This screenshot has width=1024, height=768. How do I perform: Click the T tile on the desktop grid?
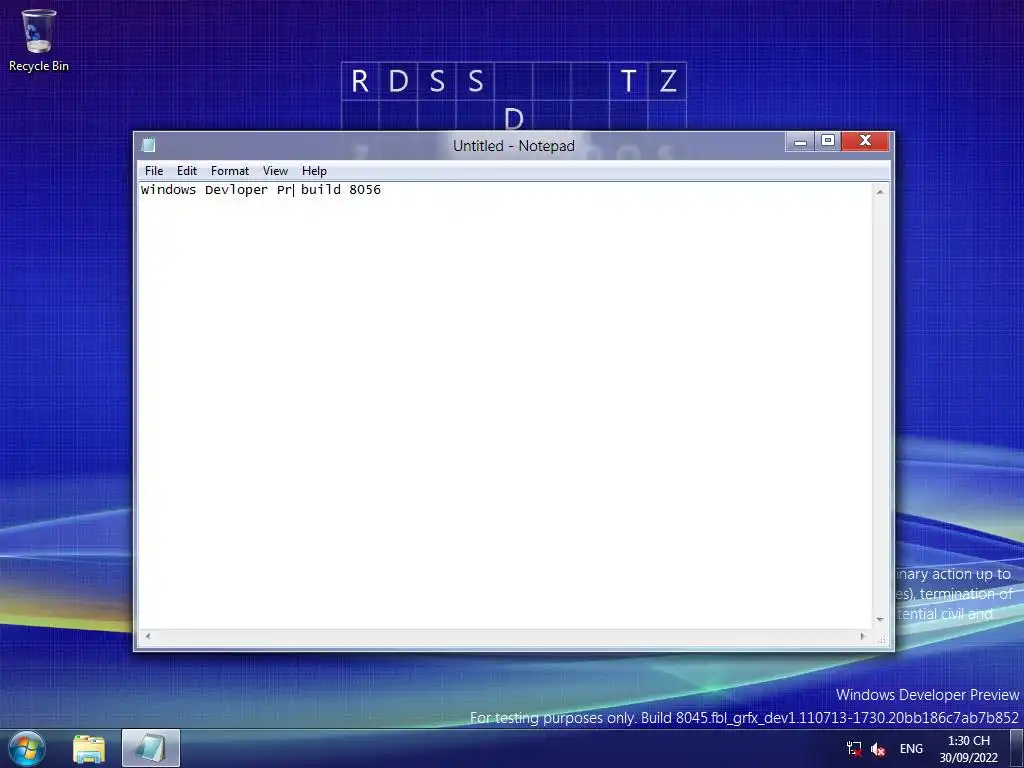click(628, 81)
